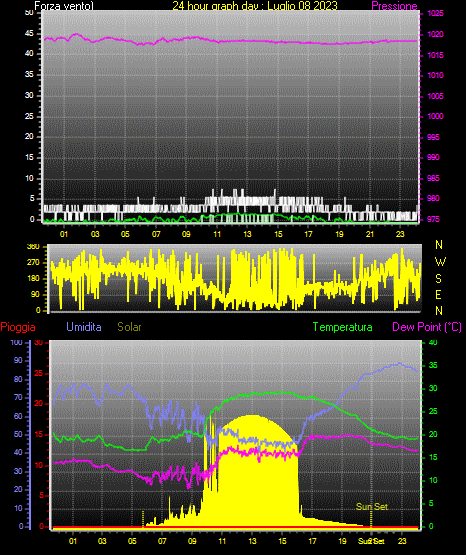
Task: Click the Forza vento axis title
Action: point(64,6)
